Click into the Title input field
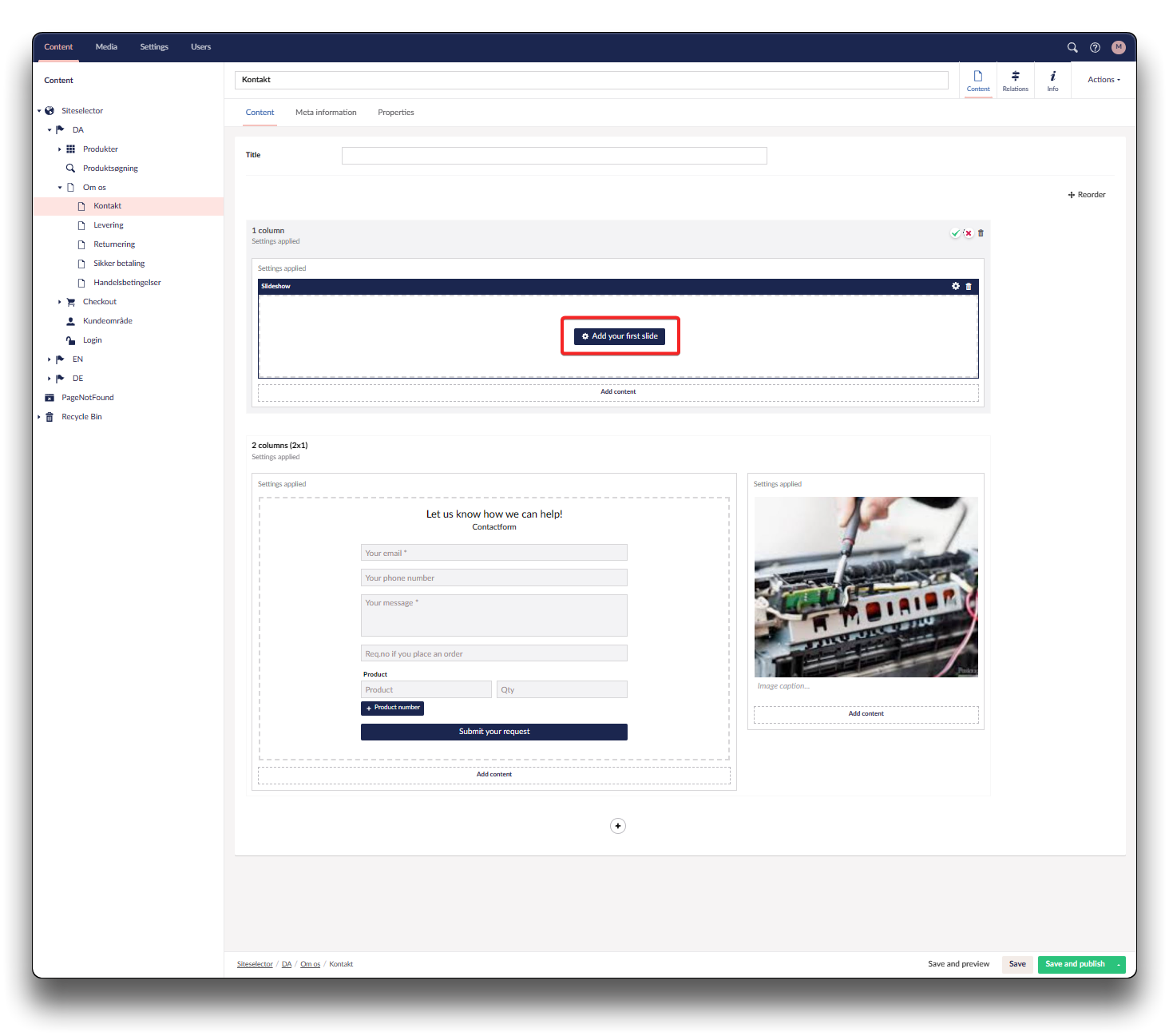Image resolution: width=1169 pixels, height=1036 pixels. pyautogui.click(x=554, y=156)
